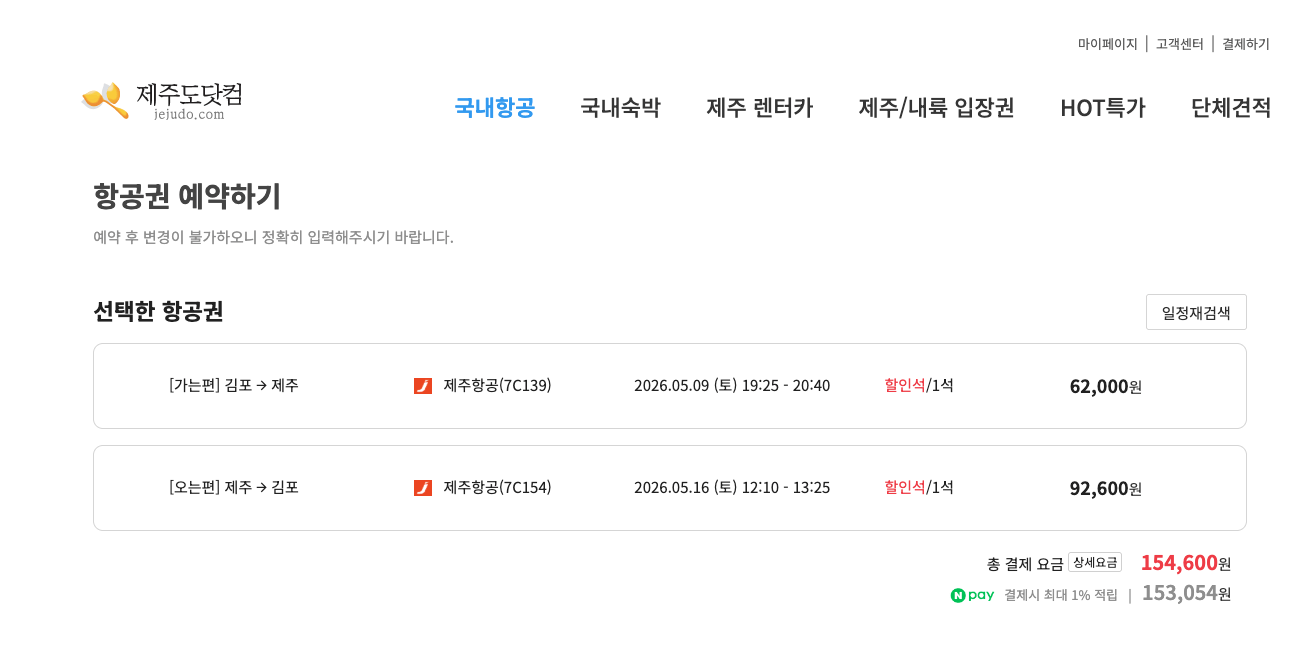Open the 상세요금 price breakdown
Screen dimensions: 1305x660
click(x=1095, y=562)
